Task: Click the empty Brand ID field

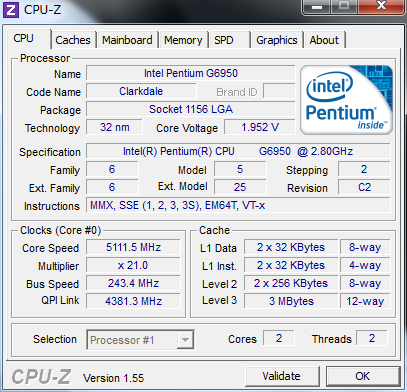Action: coord(279,91)
